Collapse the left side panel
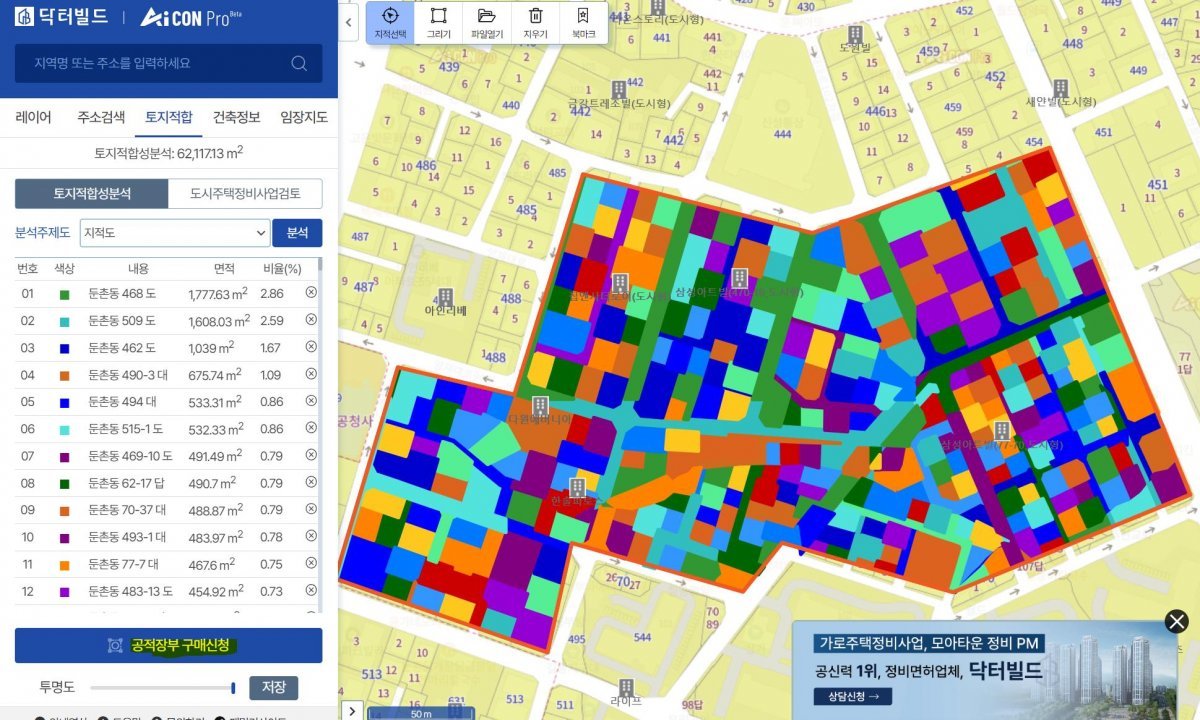The width and height of the screenshot is (1200, 720). pos(349,21)
